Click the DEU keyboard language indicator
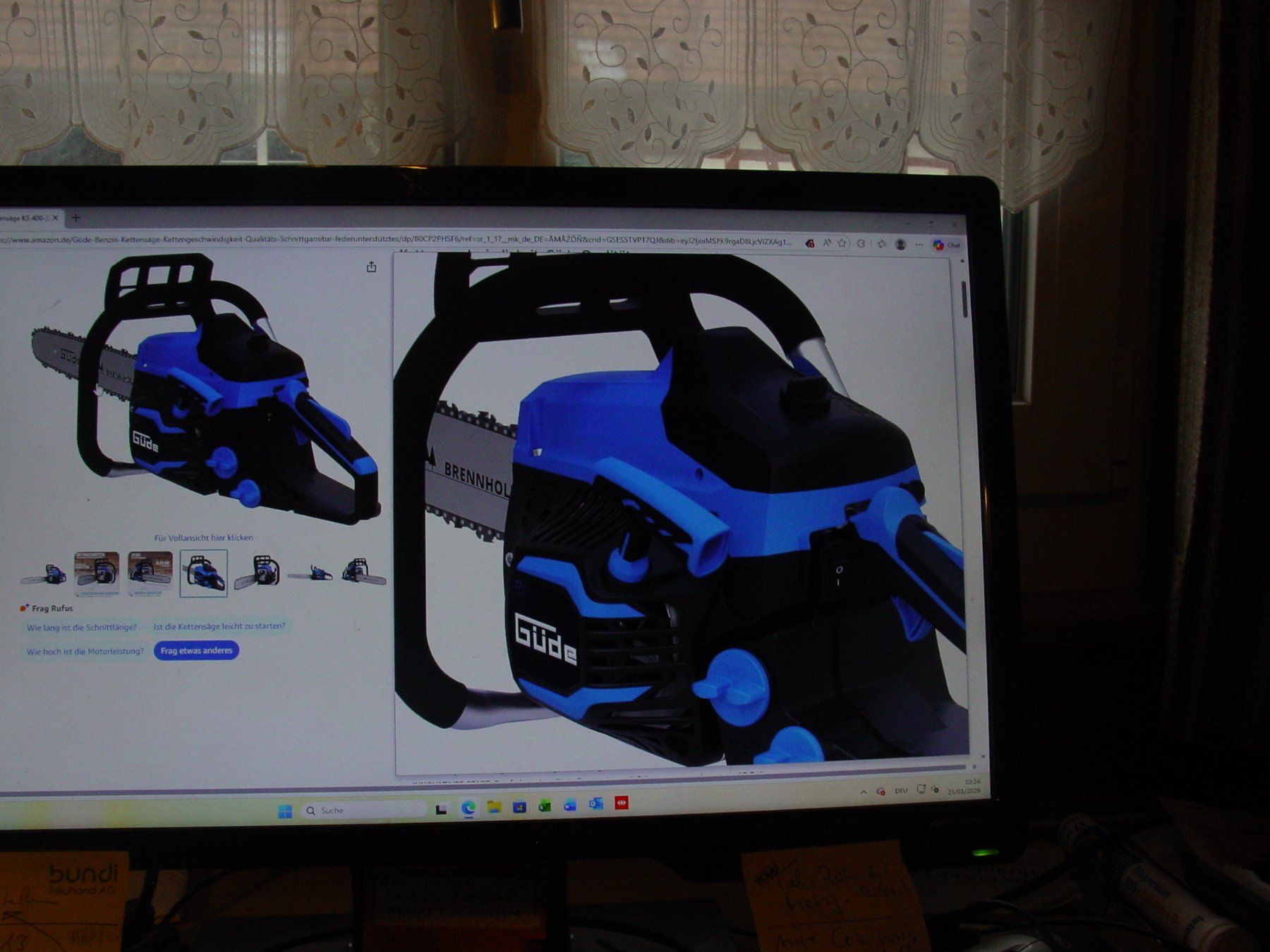This screenshot has width=1270, height=952. pyautogui.click(x=901, y=791)
